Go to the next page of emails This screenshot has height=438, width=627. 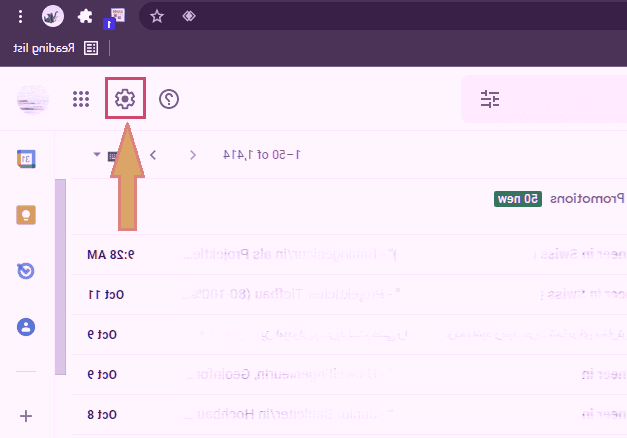153,155
